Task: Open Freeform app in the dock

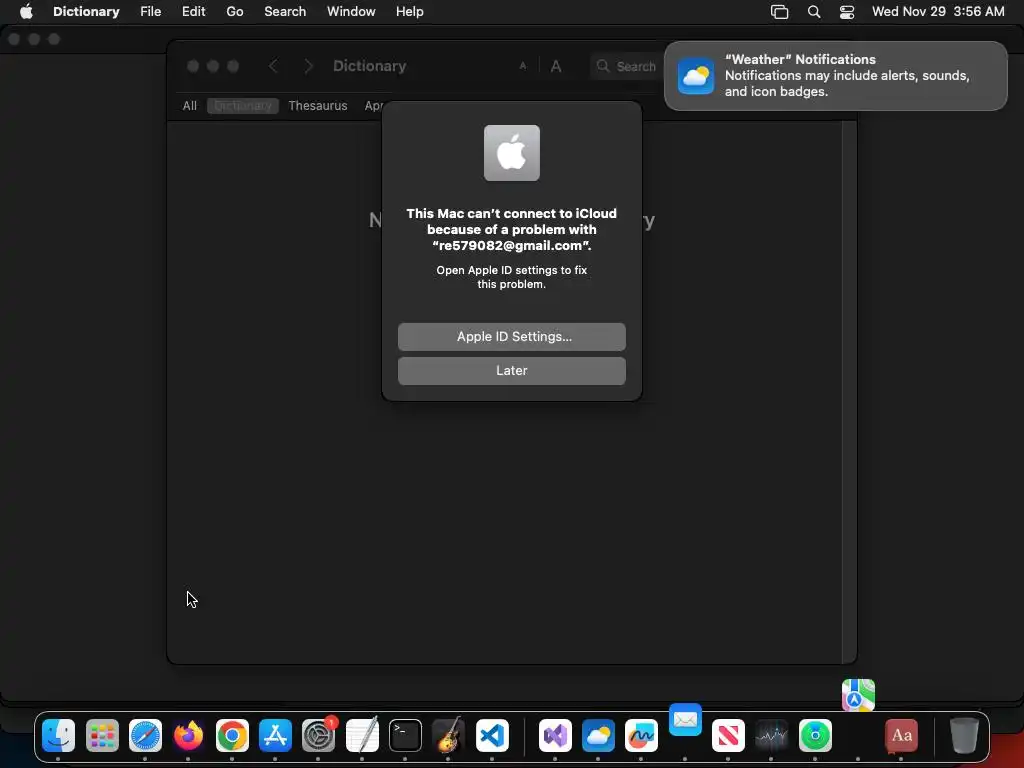Action: click(641, 735)
